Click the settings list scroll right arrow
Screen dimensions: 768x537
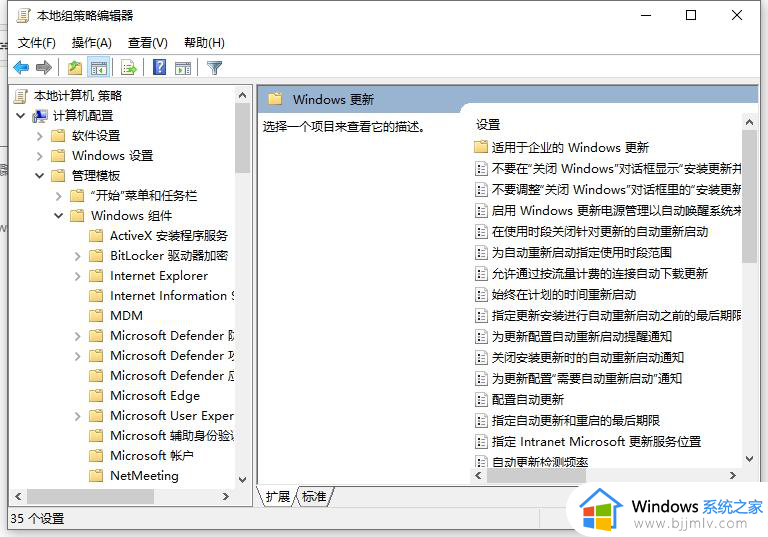(x=733, y=475)
